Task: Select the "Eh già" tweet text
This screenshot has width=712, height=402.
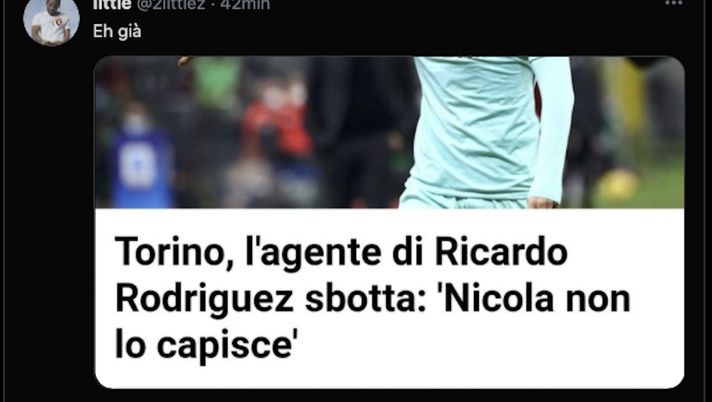Action: tap(117, 32)
